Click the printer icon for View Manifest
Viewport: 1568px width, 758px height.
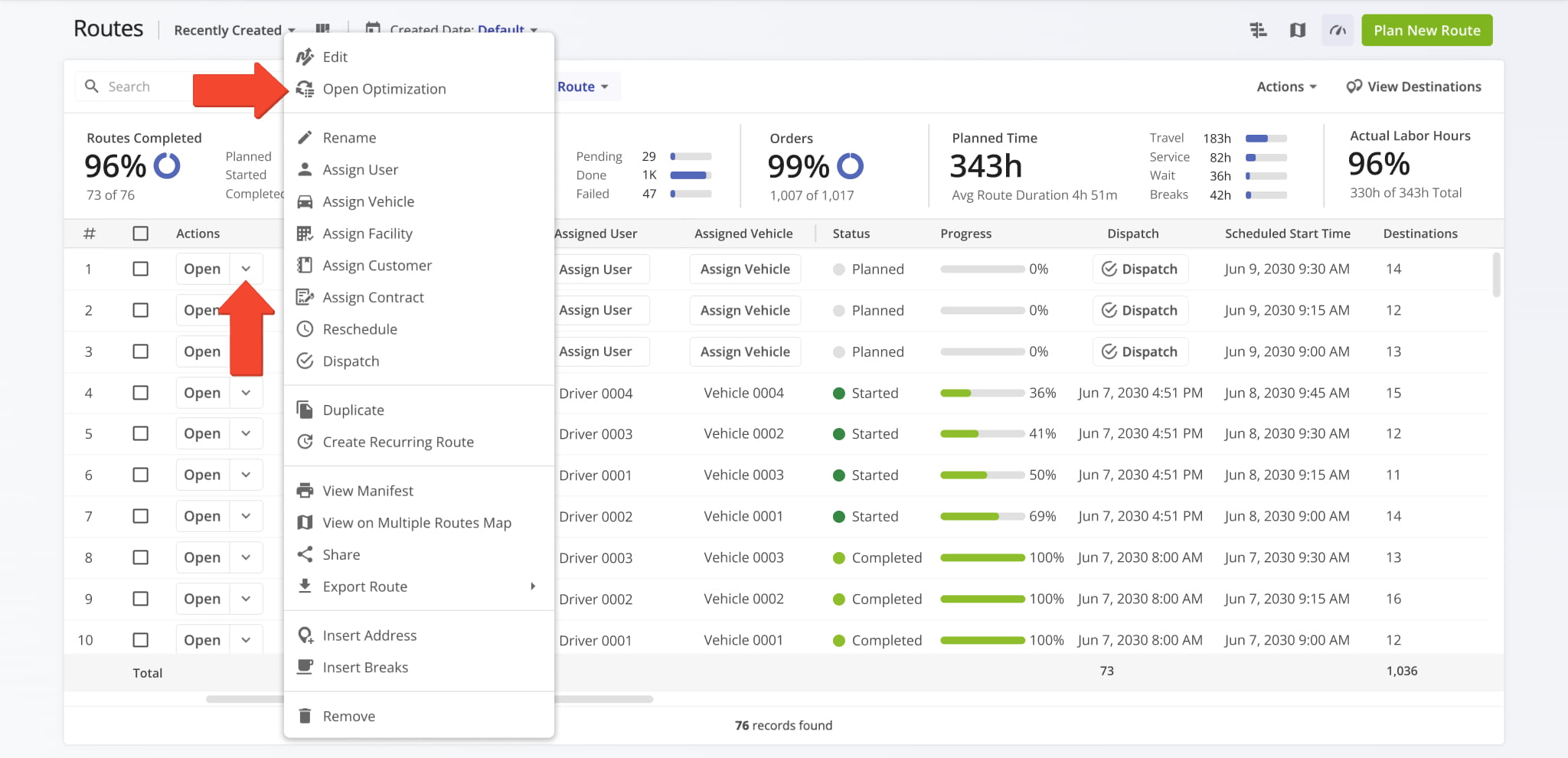pyautogui.click(x=305, y=491)
